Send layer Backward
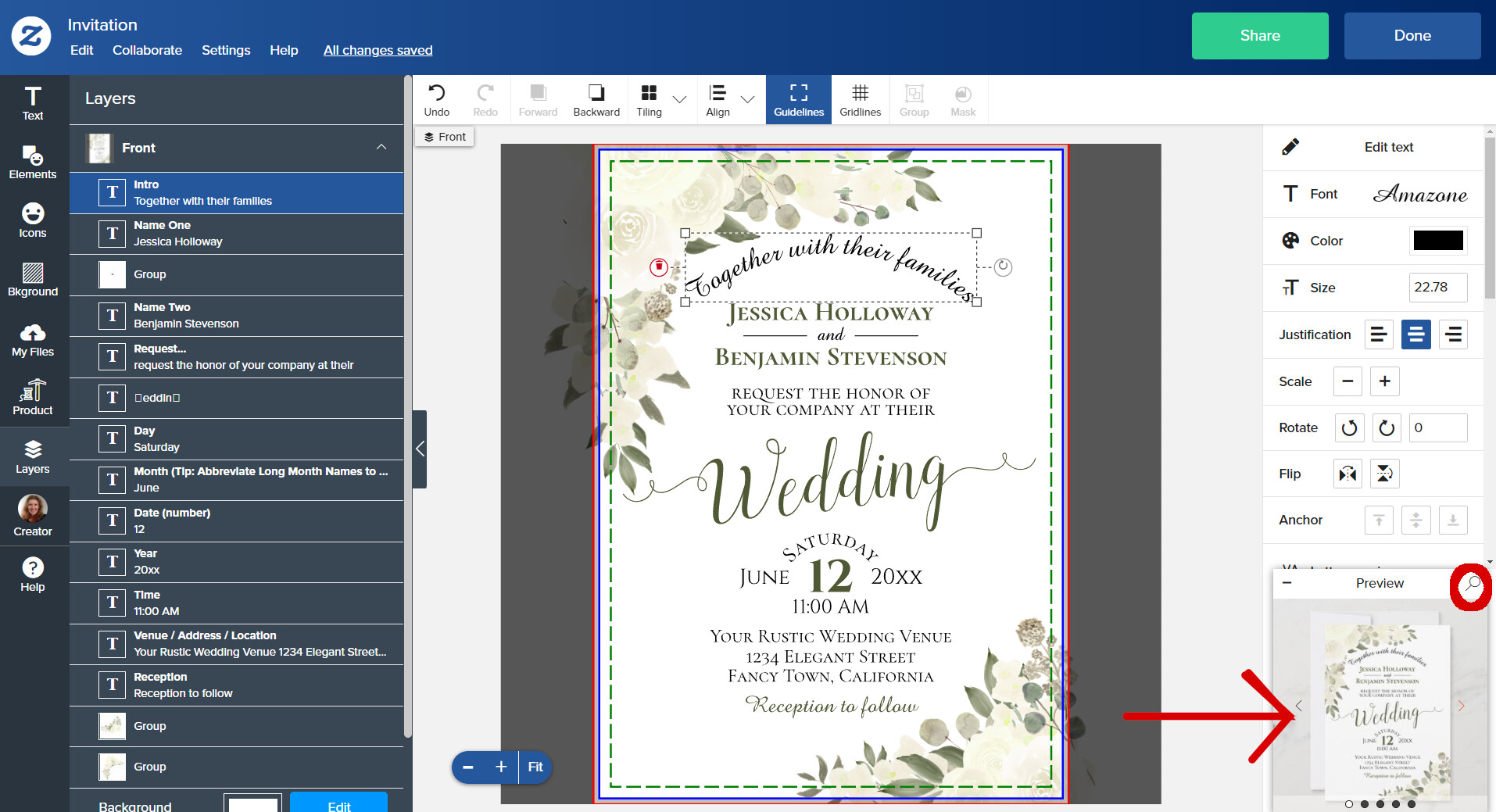This screenshot has height=812, width=1496. point(596,100)
